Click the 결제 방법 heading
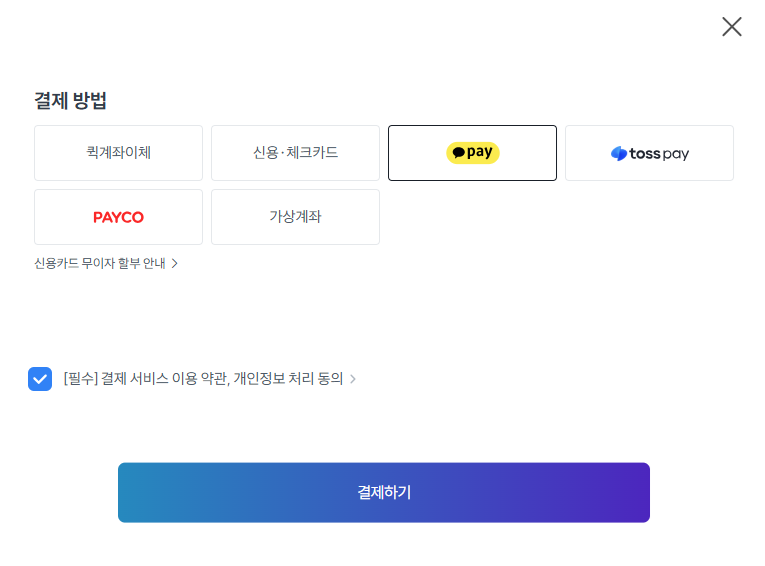This screenshot has width=765, height=566. pos(70,101)
